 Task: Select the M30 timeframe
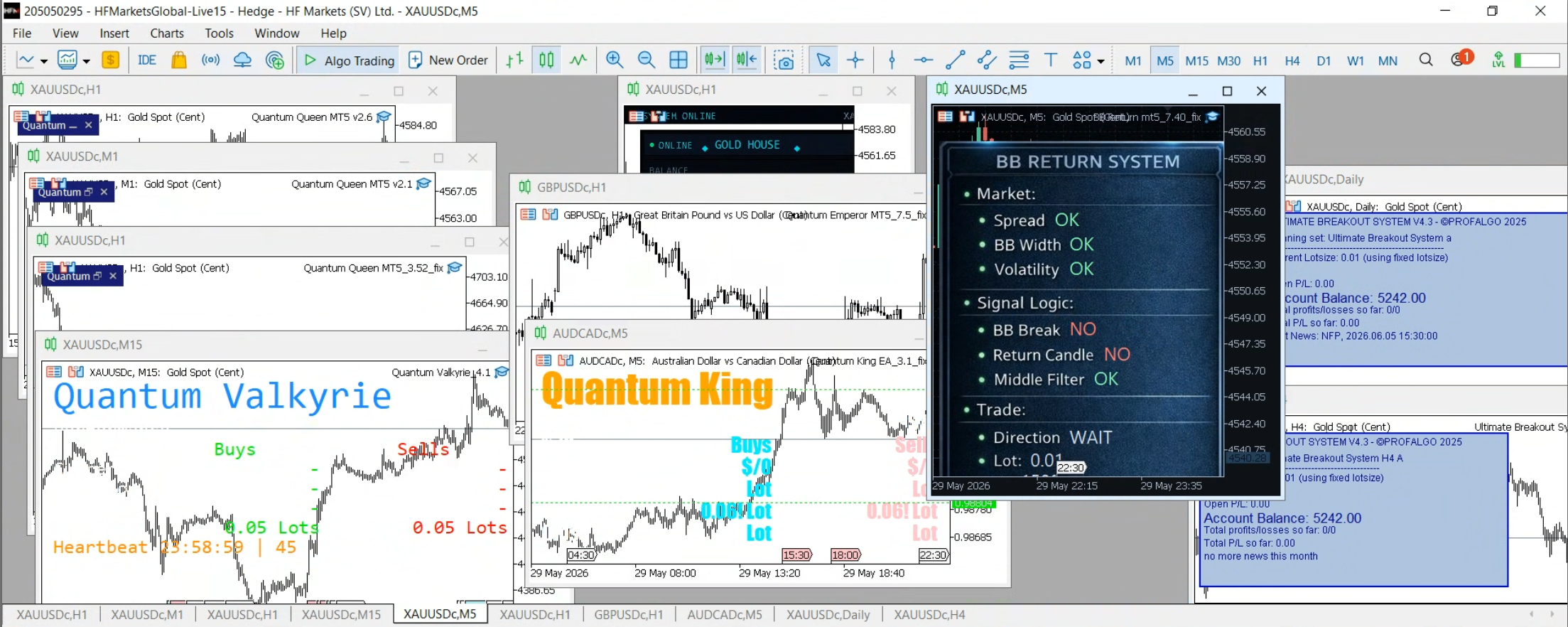pos(1228,60)
